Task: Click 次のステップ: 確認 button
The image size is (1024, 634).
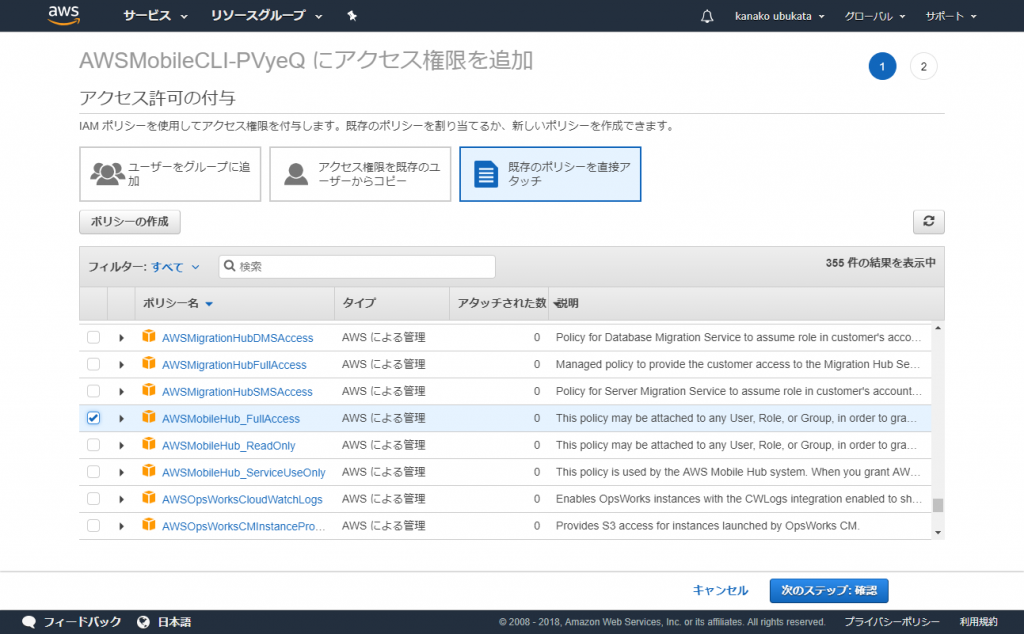Action: point(829,590)
